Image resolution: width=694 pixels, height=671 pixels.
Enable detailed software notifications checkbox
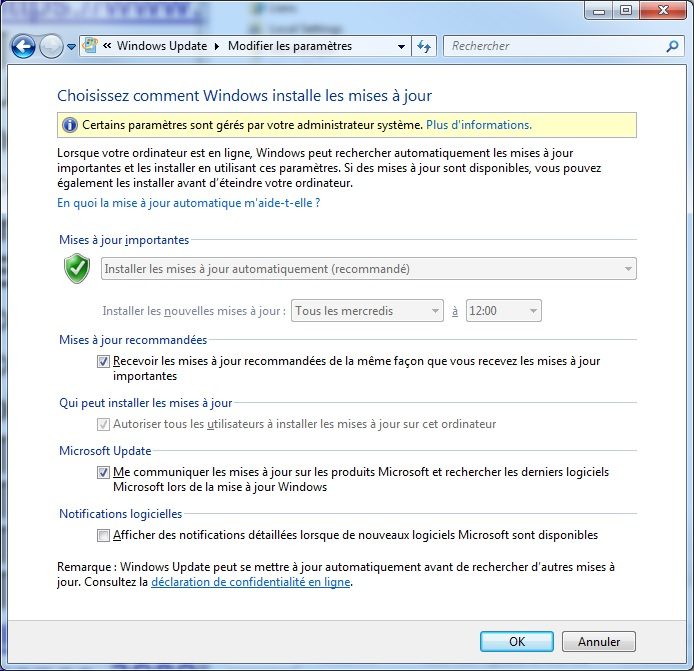104,535
